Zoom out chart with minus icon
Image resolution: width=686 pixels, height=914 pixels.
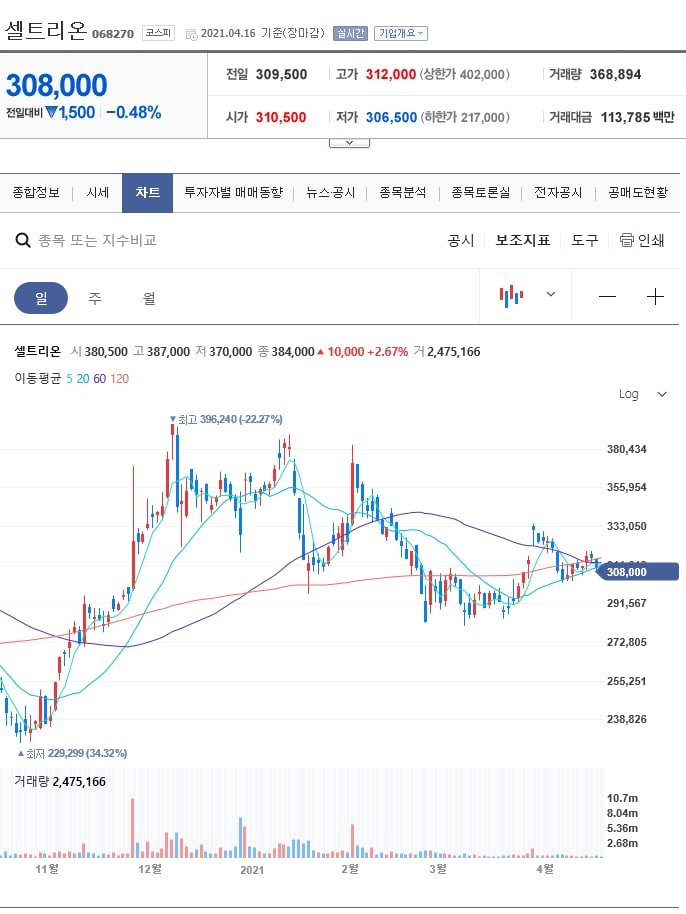607,297
